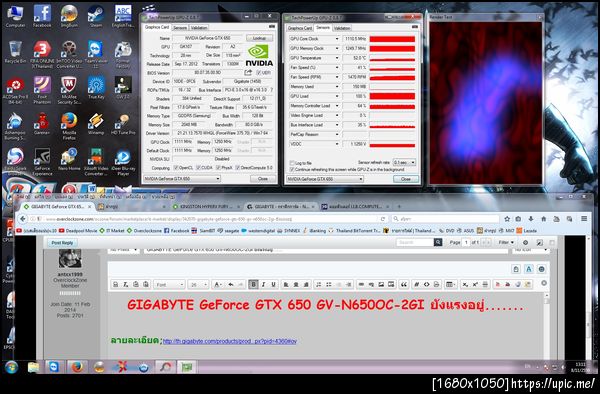The height and width of the screenshot is (394, 600).
Task: Open the Filter dropdown on forum page
Action: tap(506, 242)
